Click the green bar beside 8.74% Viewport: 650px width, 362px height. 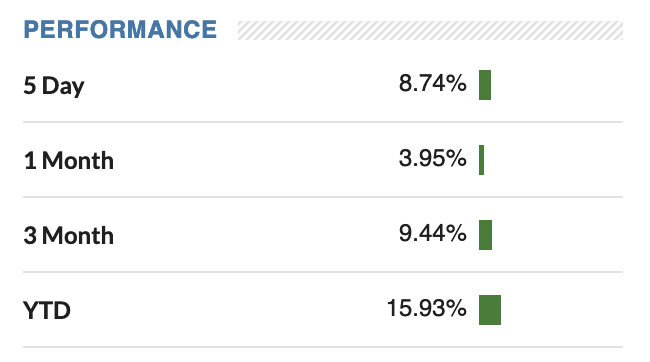click(x=485, y=85)
